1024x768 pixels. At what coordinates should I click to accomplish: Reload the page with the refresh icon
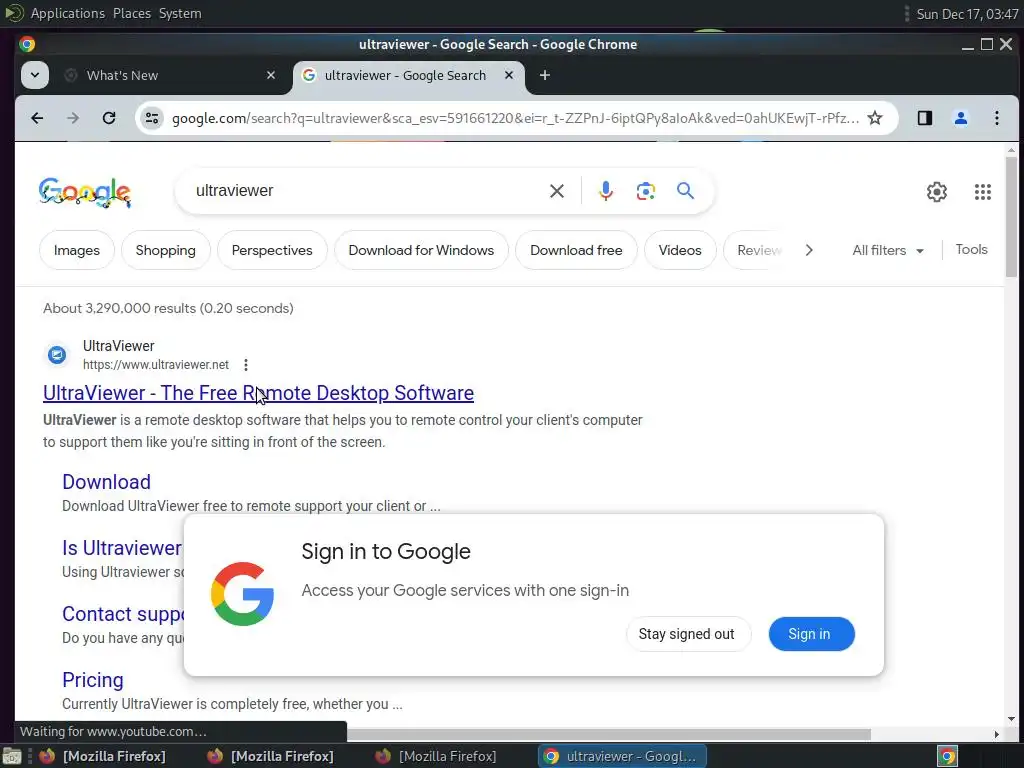(x=109, y=118)
